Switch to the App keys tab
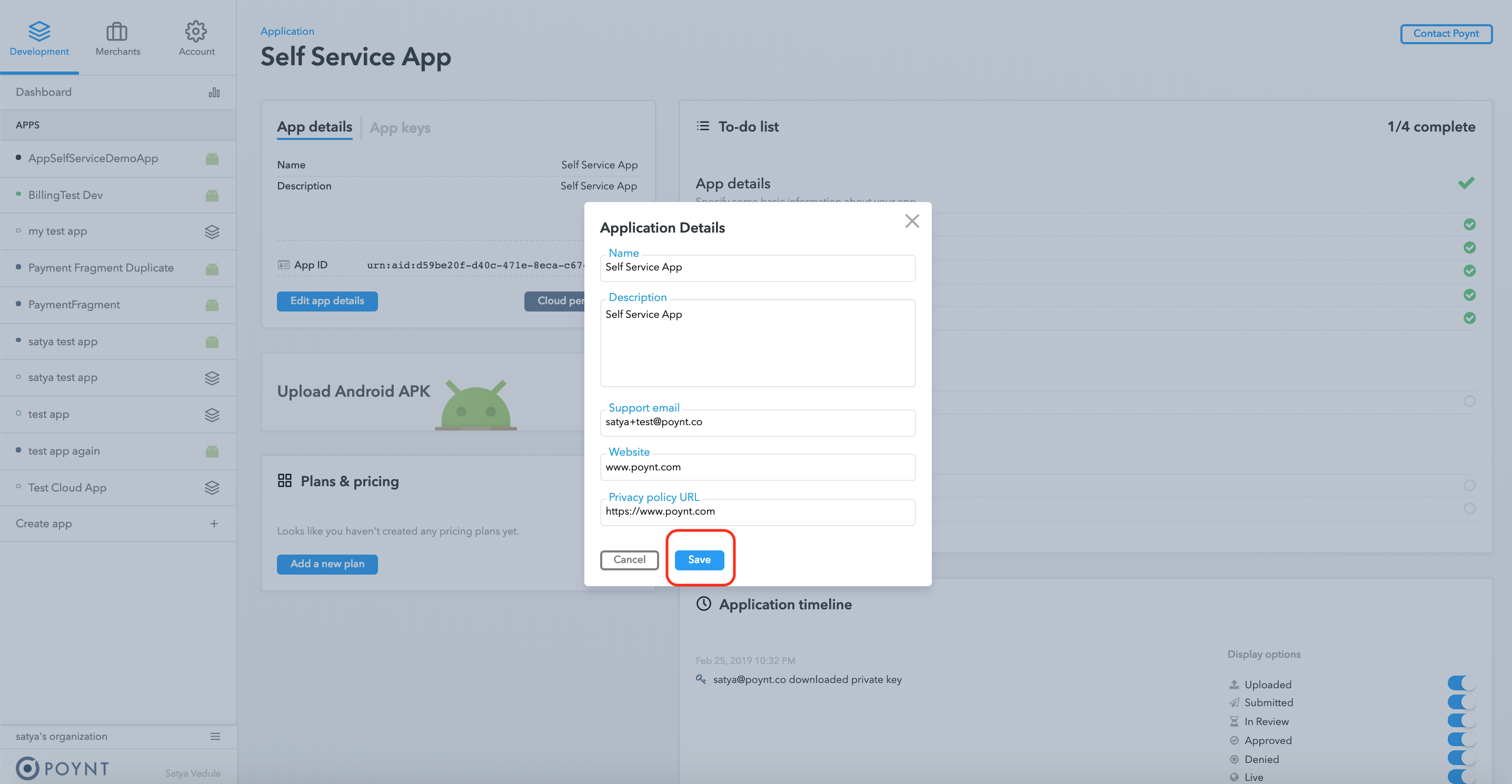Viewport: 1512px width, 784px height. pos(399,126)
